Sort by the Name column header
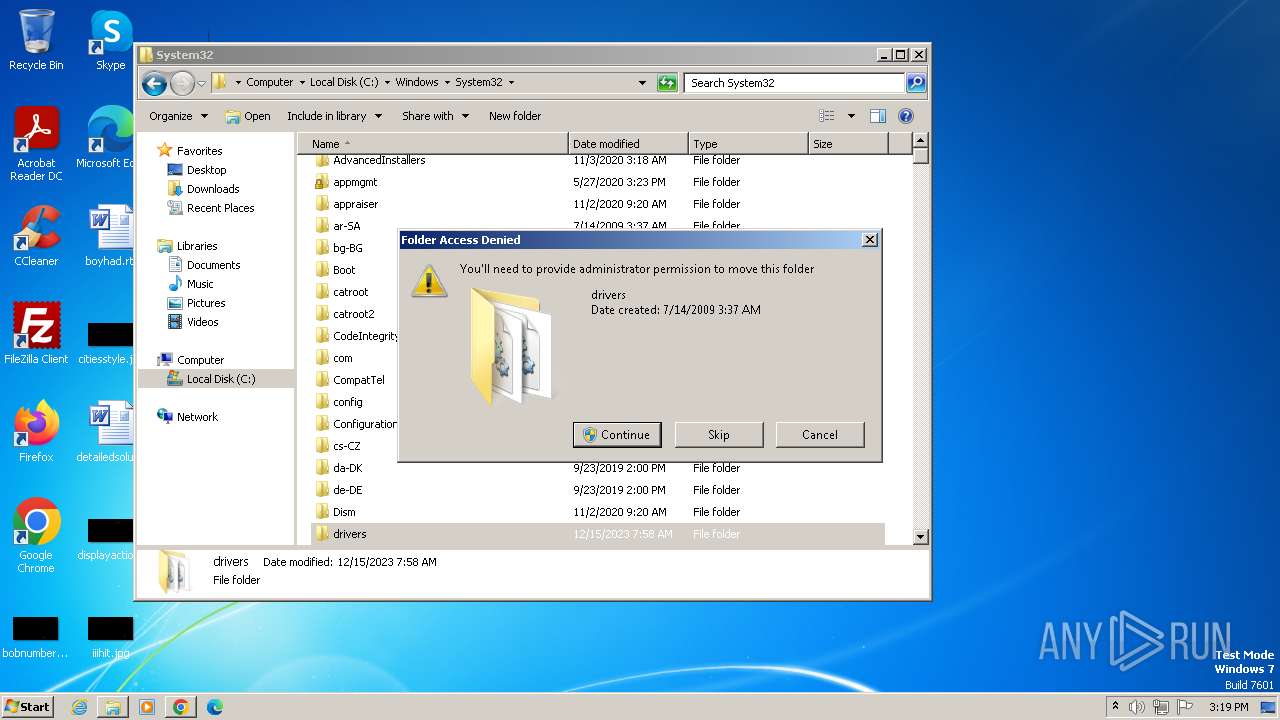This screenshot has height=720, width=1280. coord(432,144)
